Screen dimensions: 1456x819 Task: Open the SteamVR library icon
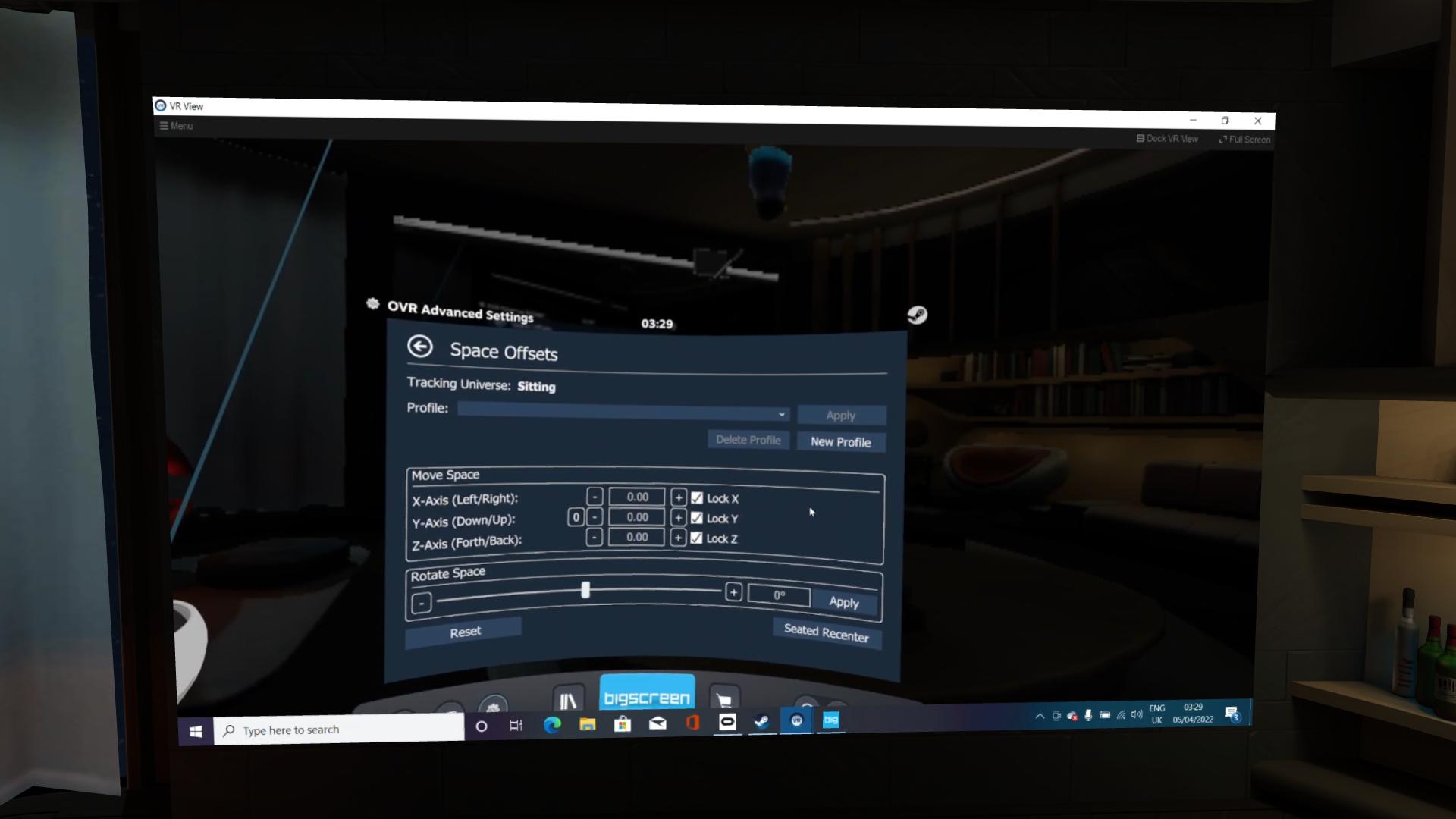click(568, 700)
